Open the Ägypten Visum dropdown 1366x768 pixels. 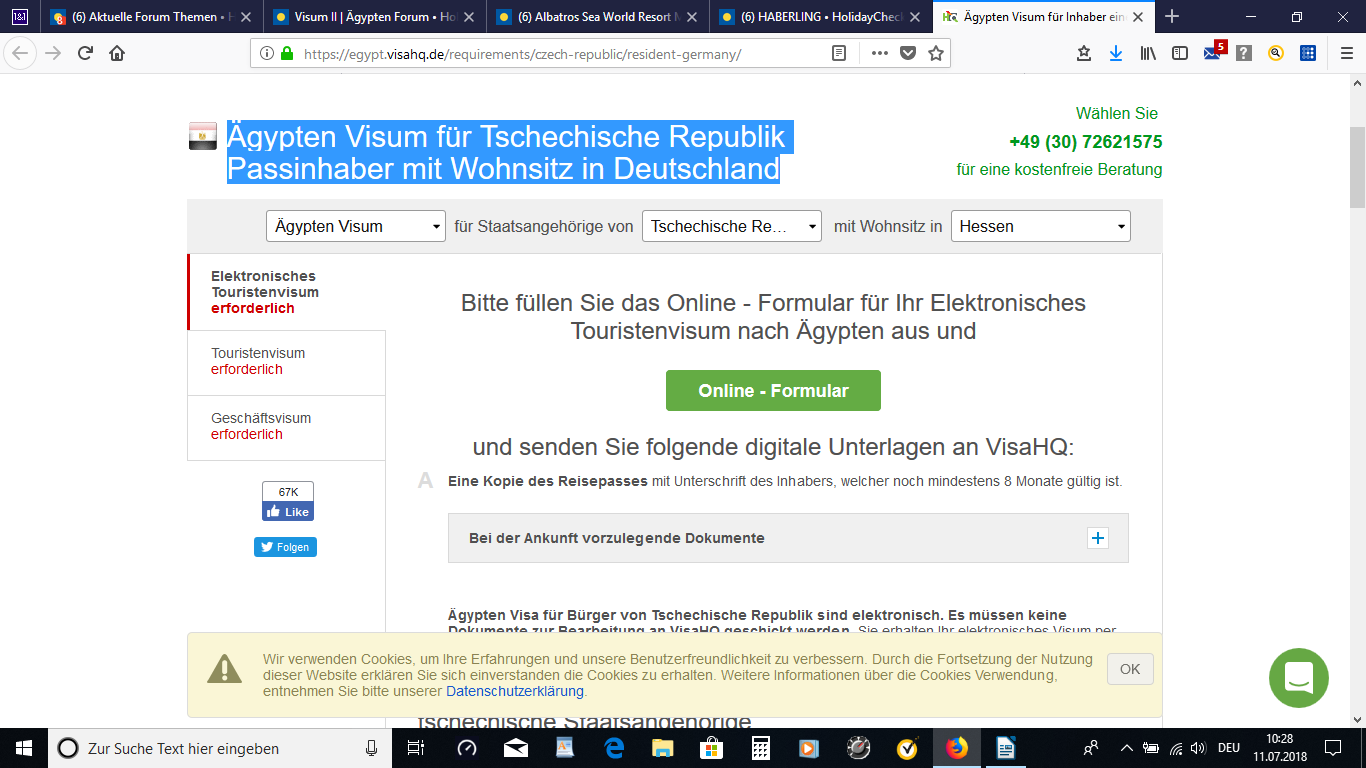(356, 226)
